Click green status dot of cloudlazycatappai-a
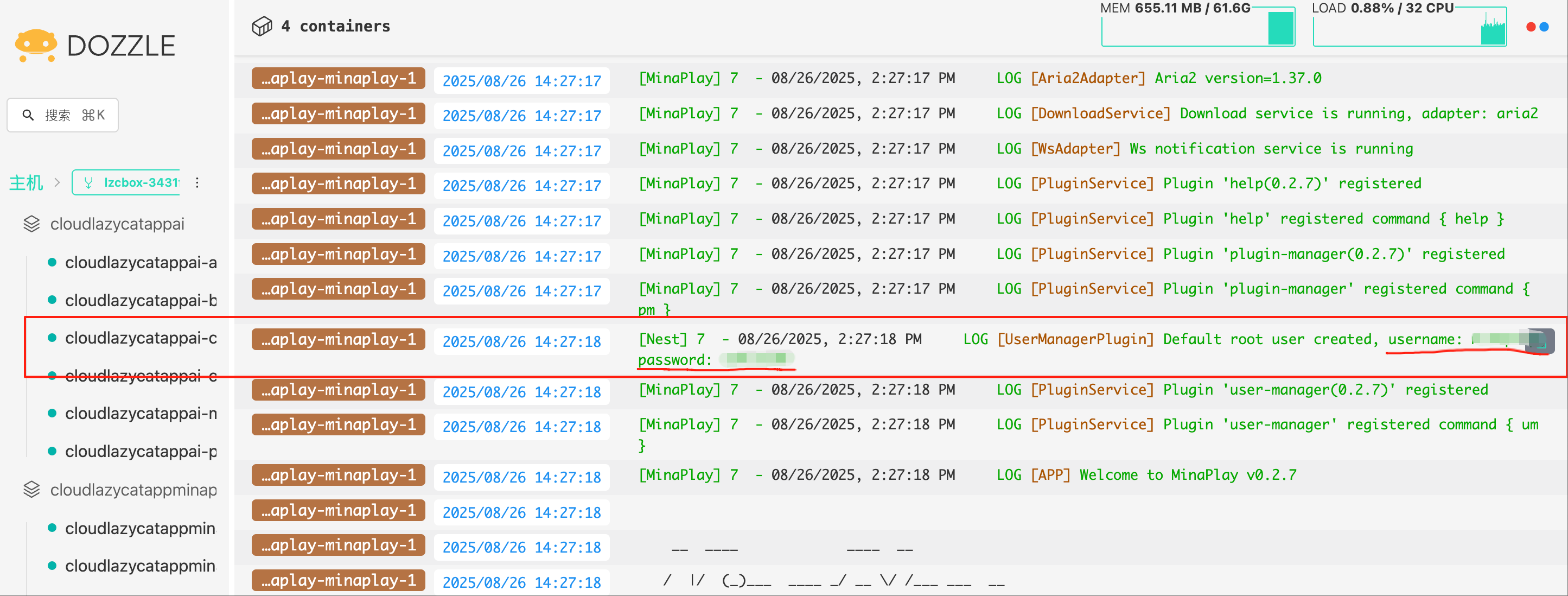Image resolution: width=1568 pixels, height=596 pixels. point(52,262)
